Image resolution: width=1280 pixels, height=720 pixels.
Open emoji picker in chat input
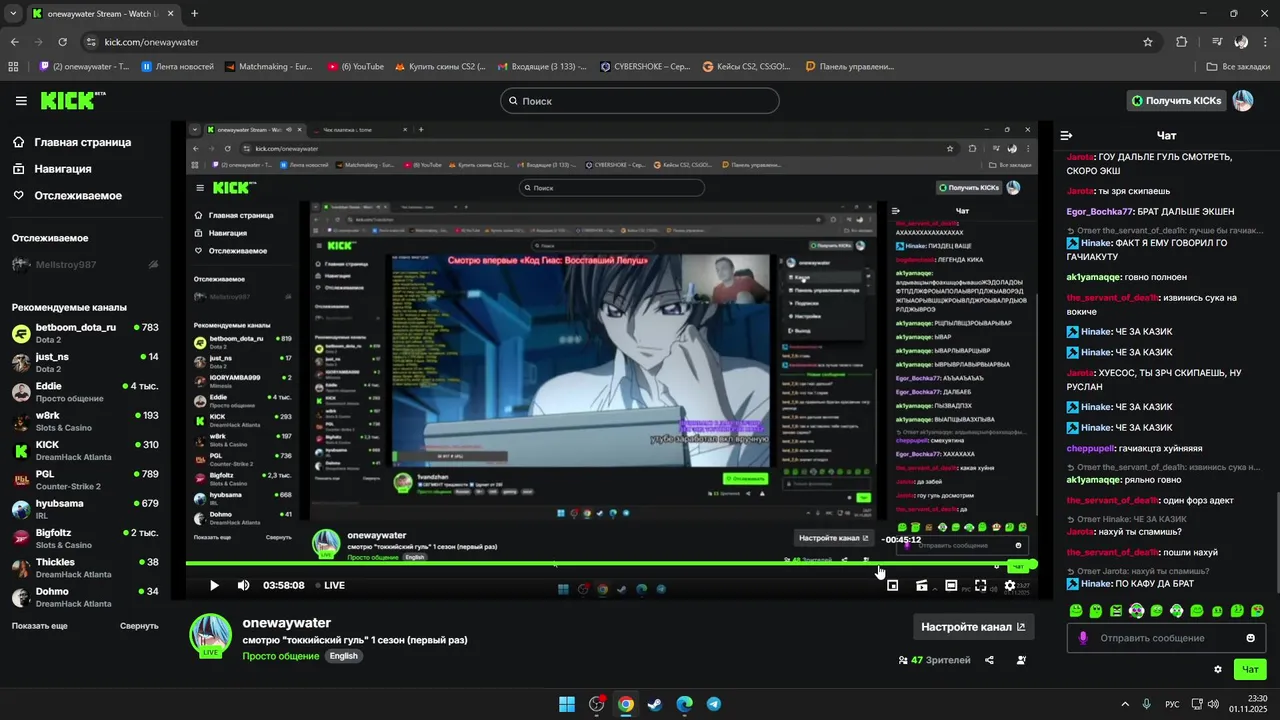1250,638
